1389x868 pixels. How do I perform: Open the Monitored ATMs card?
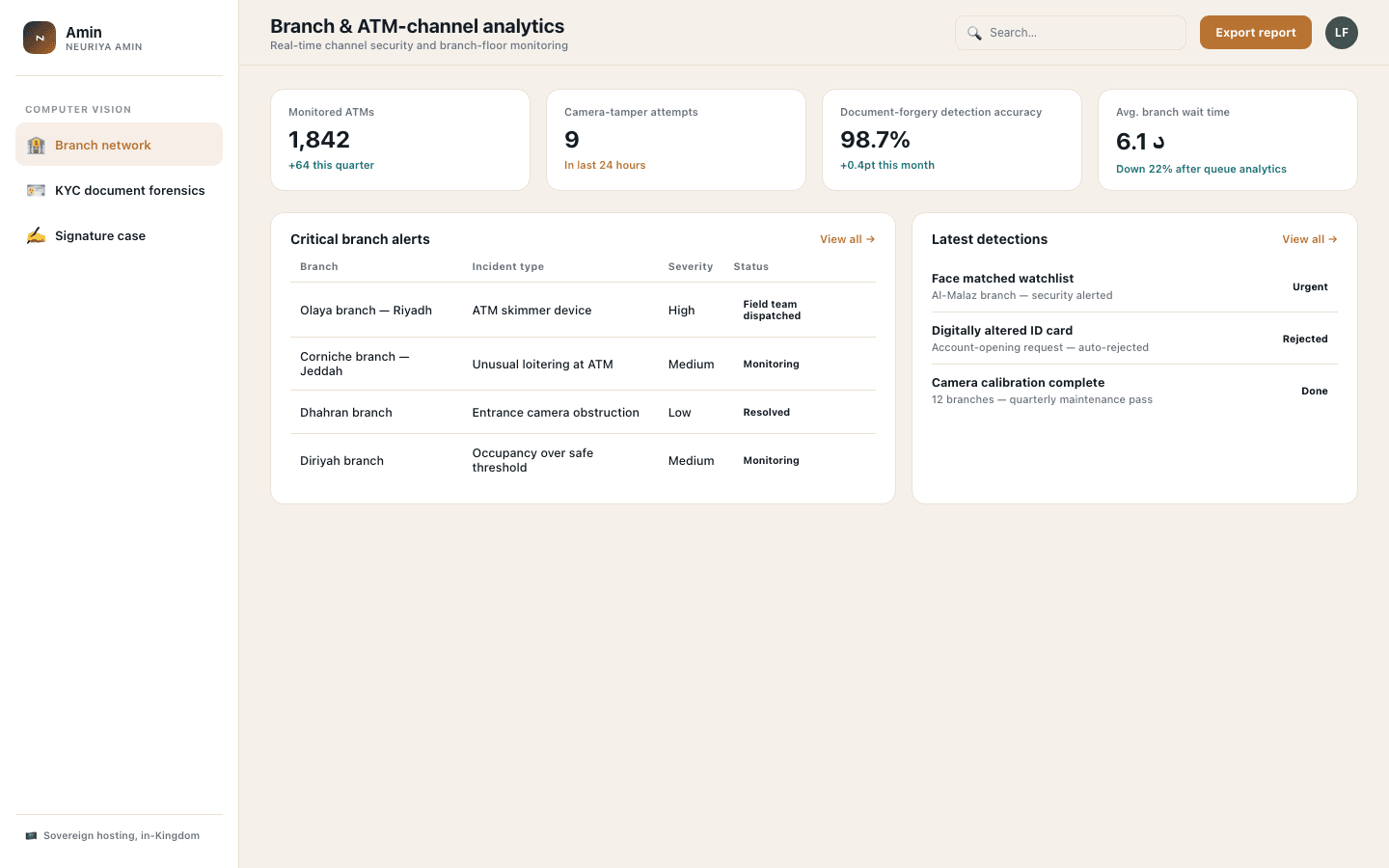coord(400,140)
